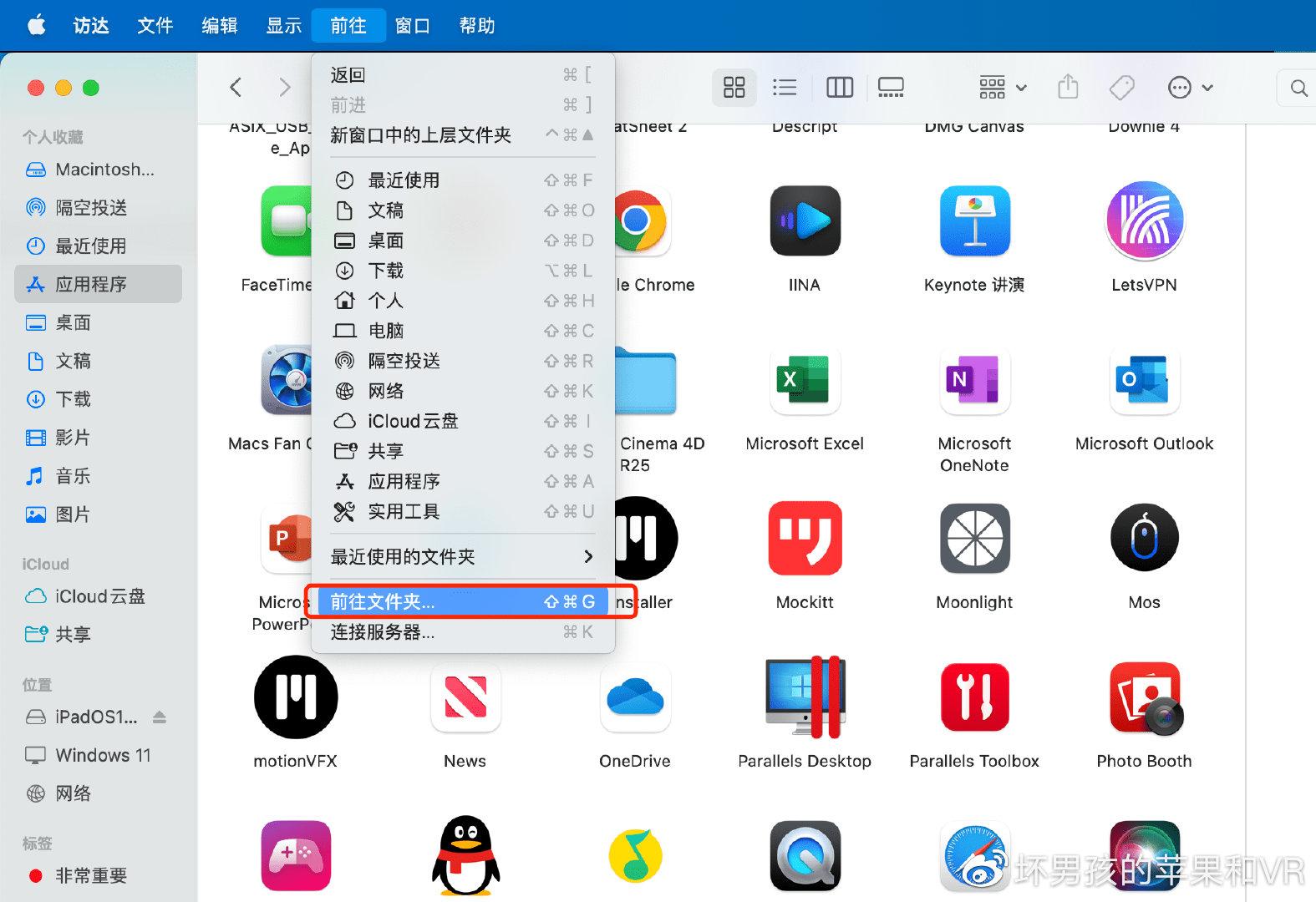Image resolution: width=1316 pixels, height=902 pixels.
Task: Launch the OneDrive app icon
Action: [635, 697]
